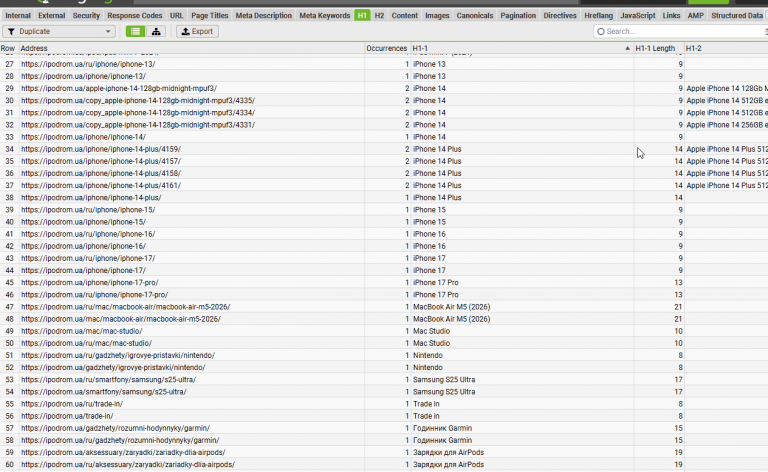Screen dimensions: 768x472
Task: Click the Export upload icon
Action: pos(186,31)
